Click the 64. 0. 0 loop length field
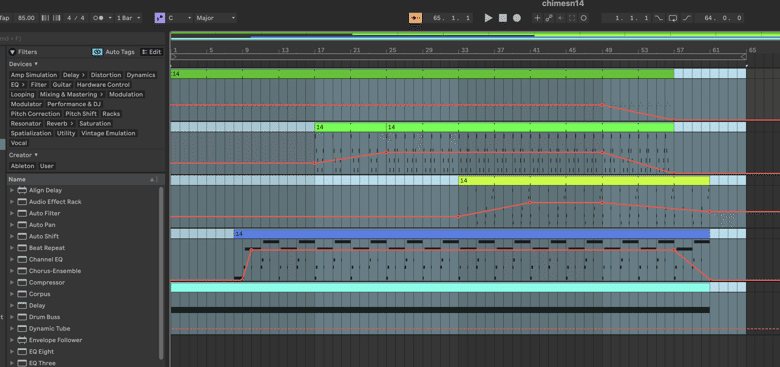Screen dimensions: 780x367 tap(719, 18)
